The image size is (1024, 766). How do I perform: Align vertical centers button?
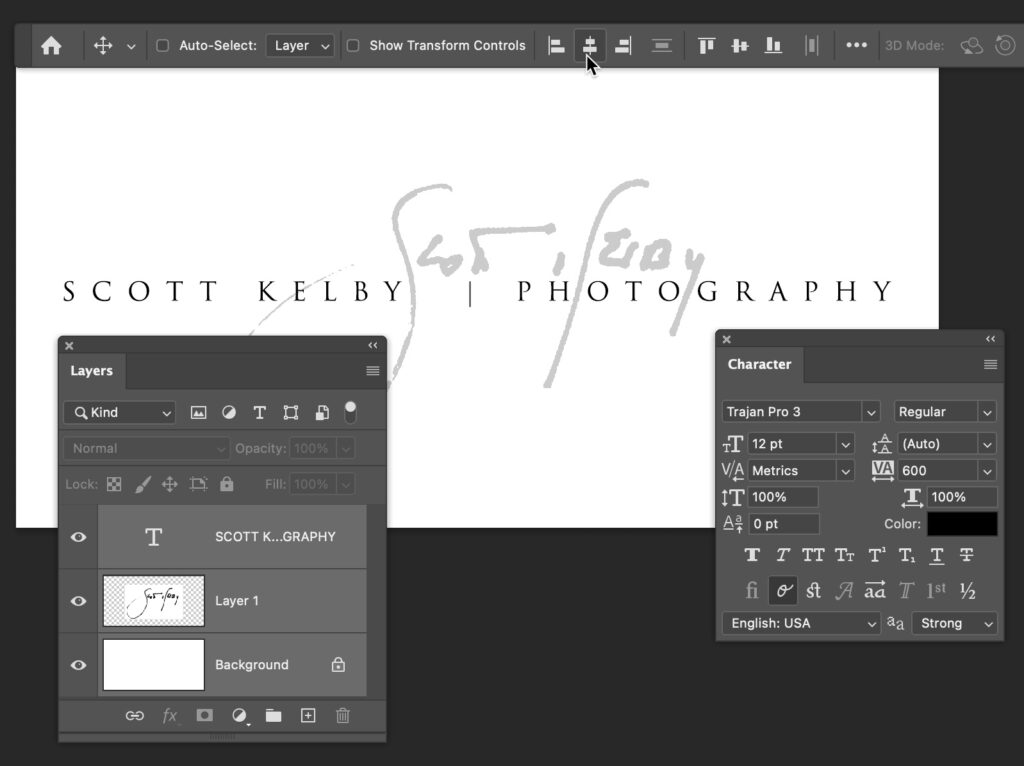pos(740,46)
